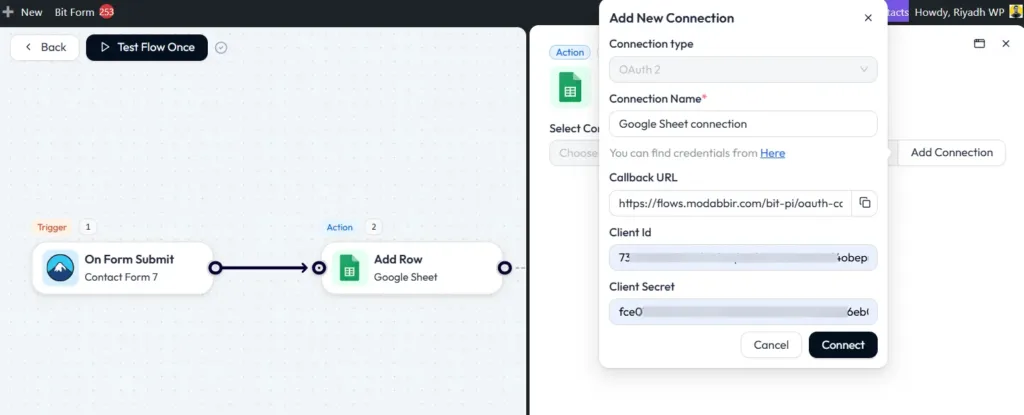Select the Contact Form 7 trigger icon
Screen dimensions: 1024x415
[x=61, y=268]
